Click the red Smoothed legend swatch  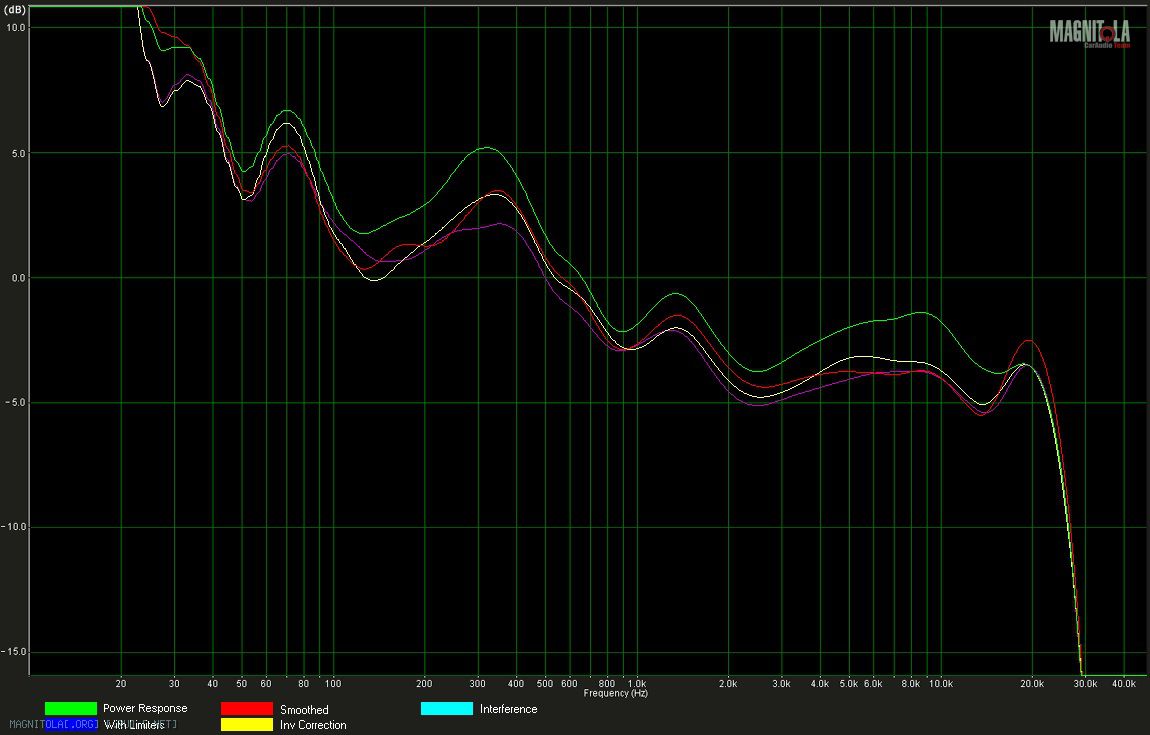[x=246, y=709]
